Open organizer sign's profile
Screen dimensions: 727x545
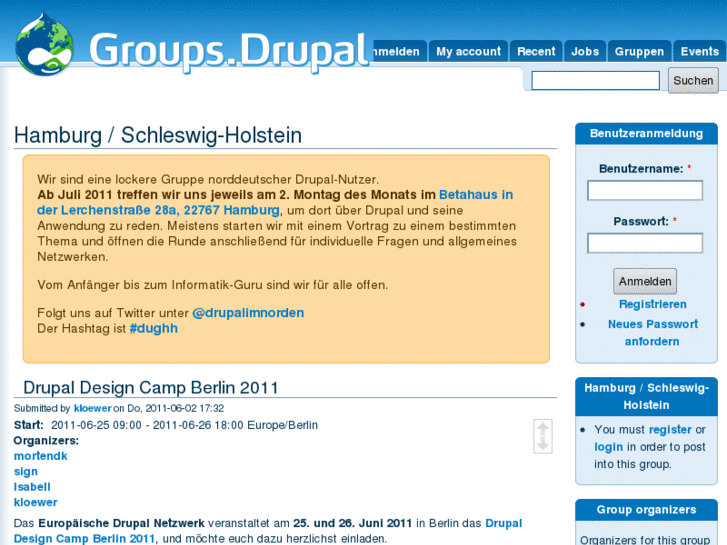point(26,472)
